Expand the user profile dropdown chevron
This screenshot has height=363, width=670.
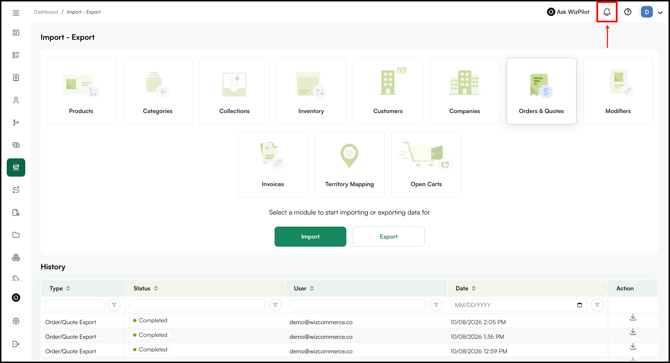point(660,12)
